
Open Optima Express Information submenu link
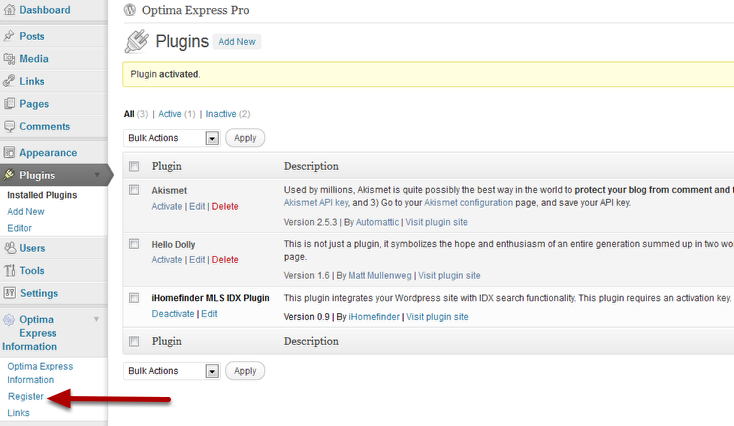(x=40, y=373)
